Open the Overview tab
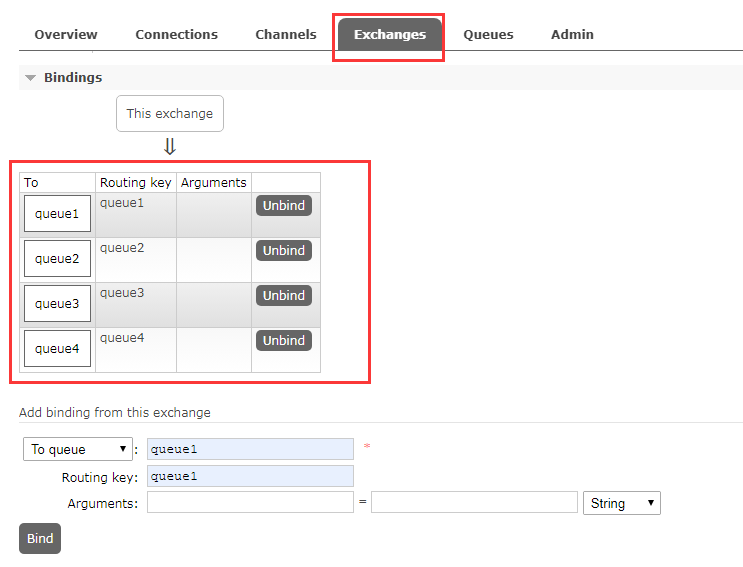 pyautogui.click(x=66, y=35)
